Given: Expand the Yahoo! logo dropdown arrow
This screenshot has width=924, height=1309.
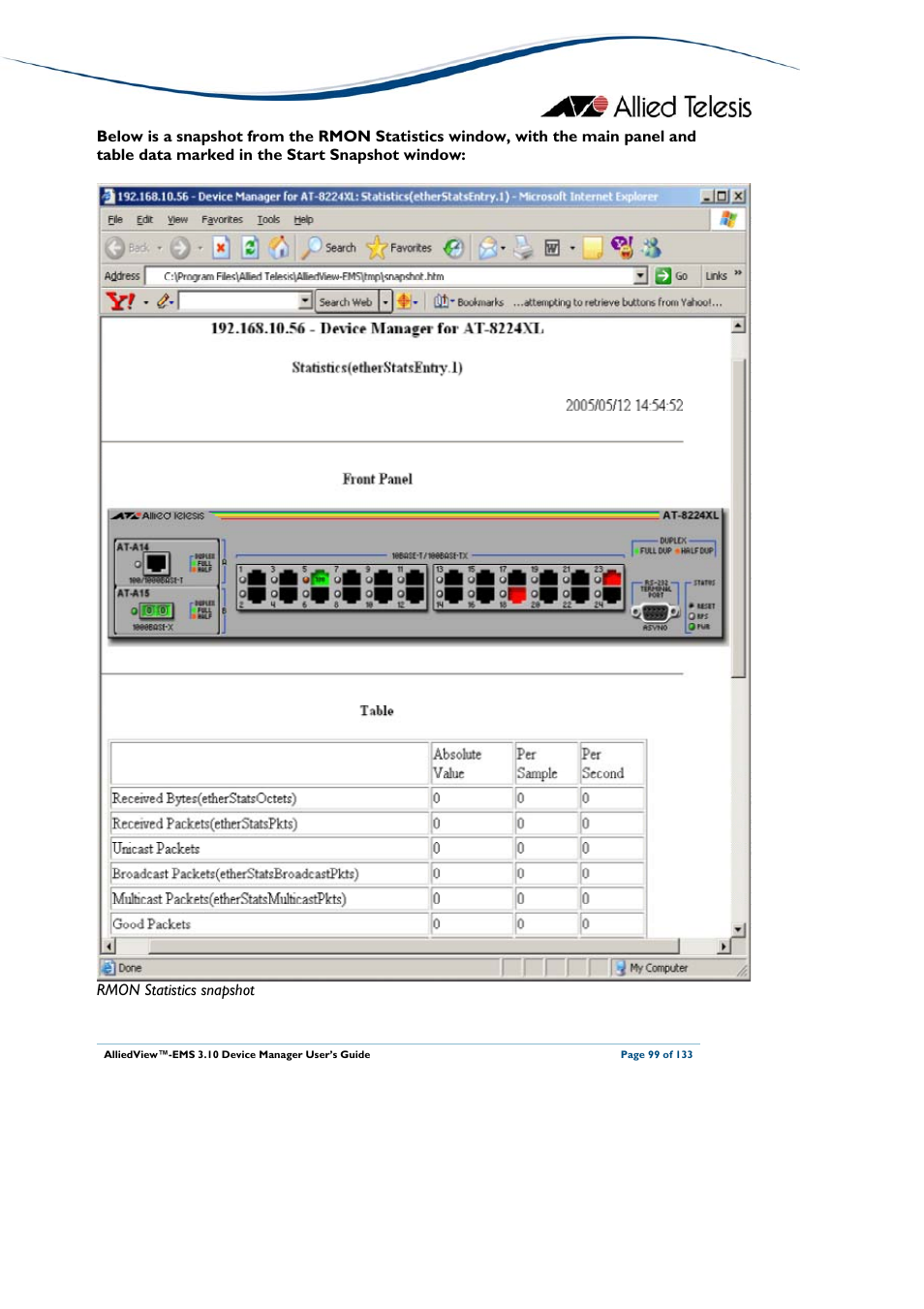Looking at the screenshot, I should [x=146, y=302].
